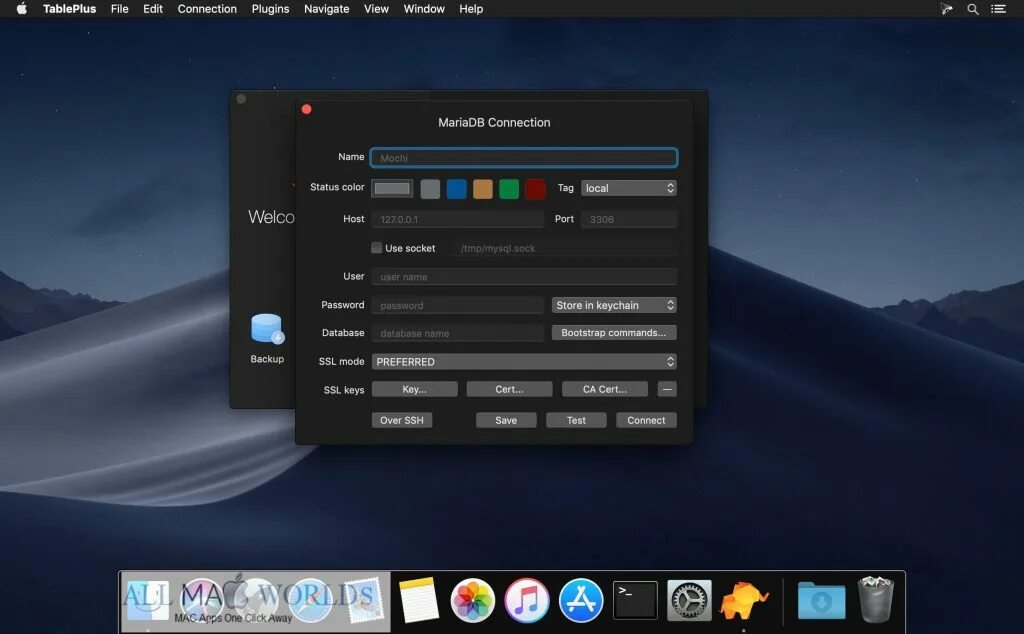
Task: Click the Bootstrap commands... button
Action: [x=614, y=332]
